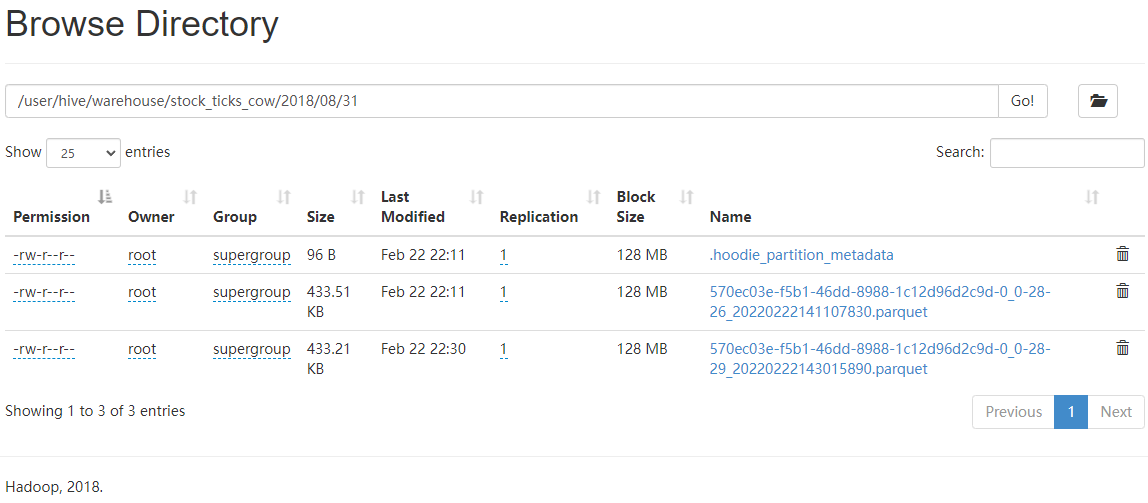Click the Name column header text

pos(730,217)
